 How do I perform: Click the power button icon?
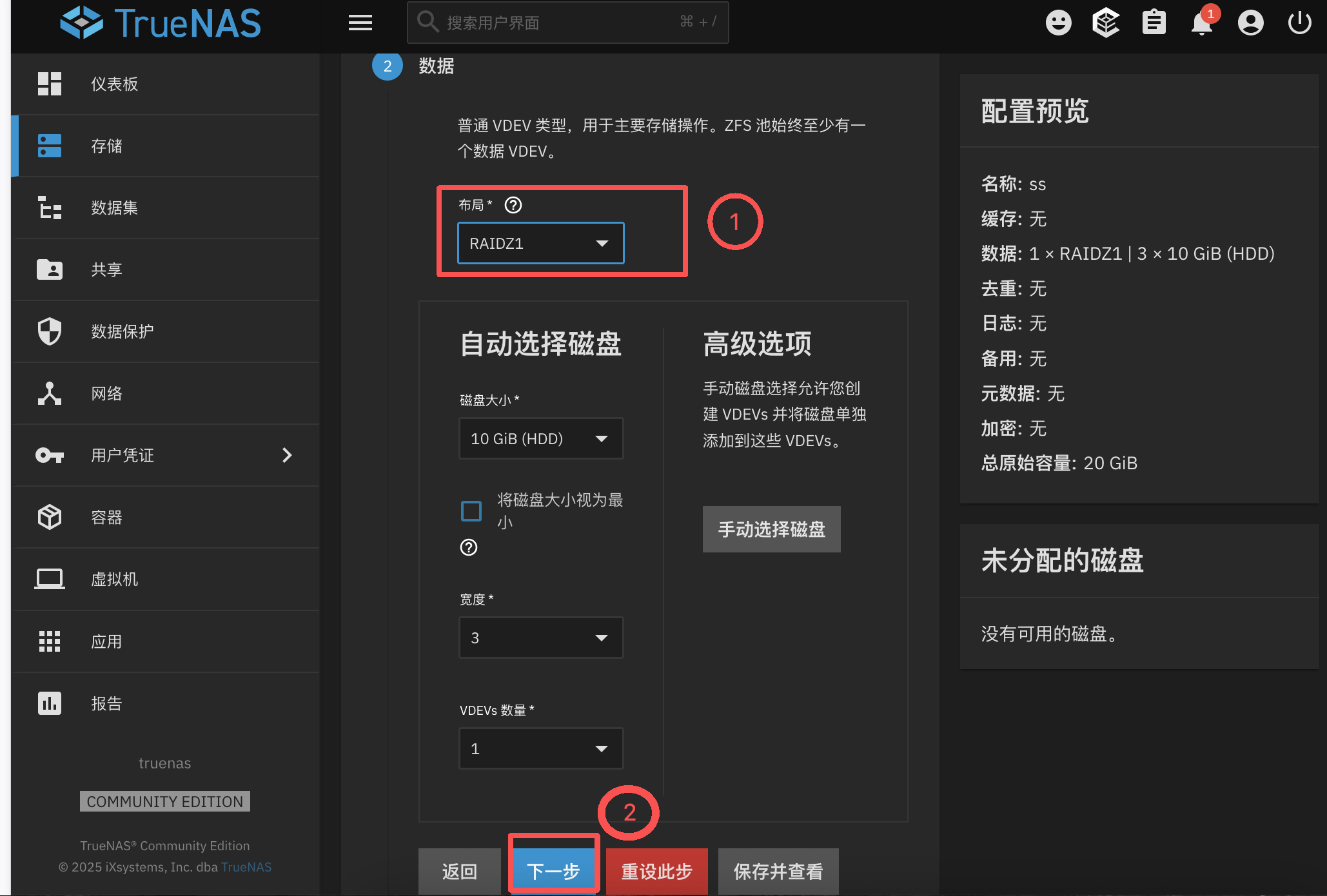point(1299,23)
